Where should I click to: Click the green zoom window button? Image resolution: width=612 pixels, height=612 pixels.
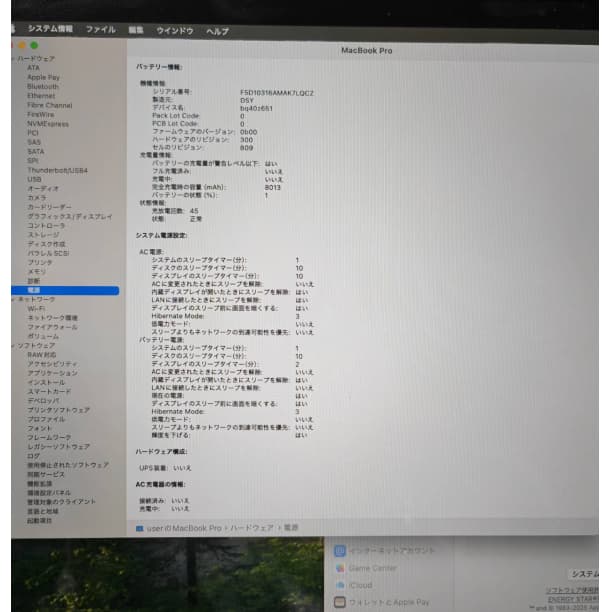pyautogui.click(x=34, y=45)
